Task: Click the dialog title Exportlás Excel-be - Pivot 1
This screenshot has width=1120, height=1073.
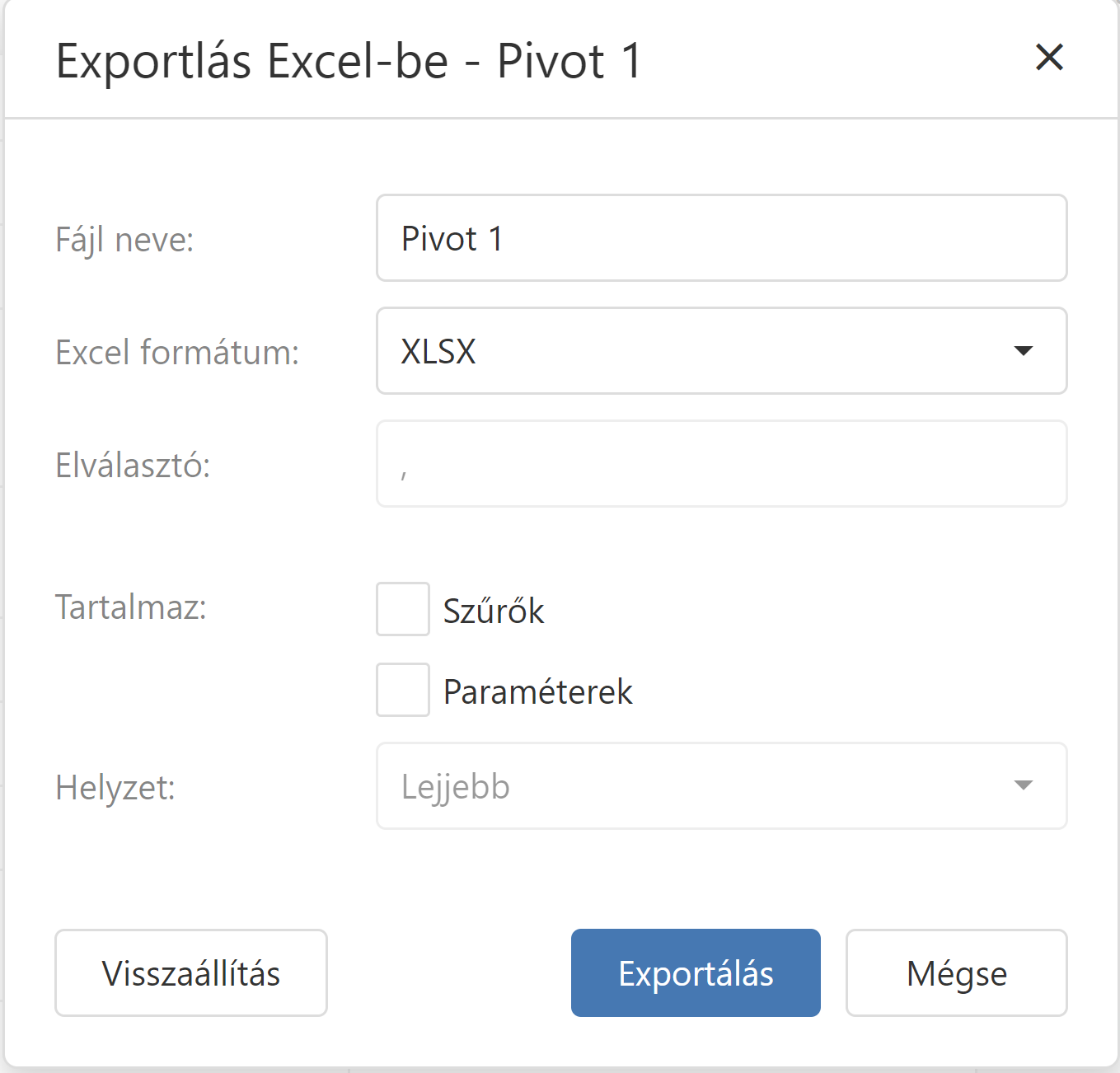Action: 348,62
